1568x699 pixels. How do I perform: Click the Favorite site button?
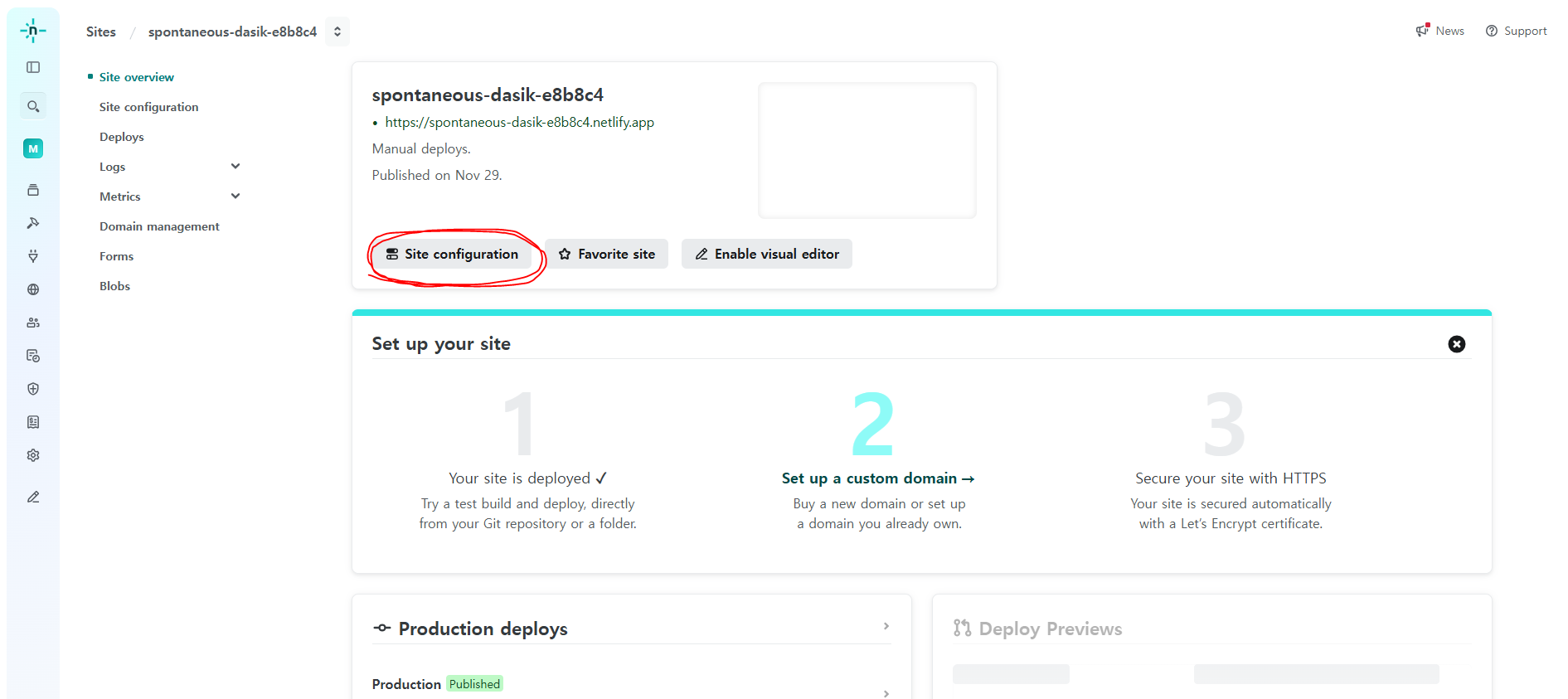[x=607, y=254]
